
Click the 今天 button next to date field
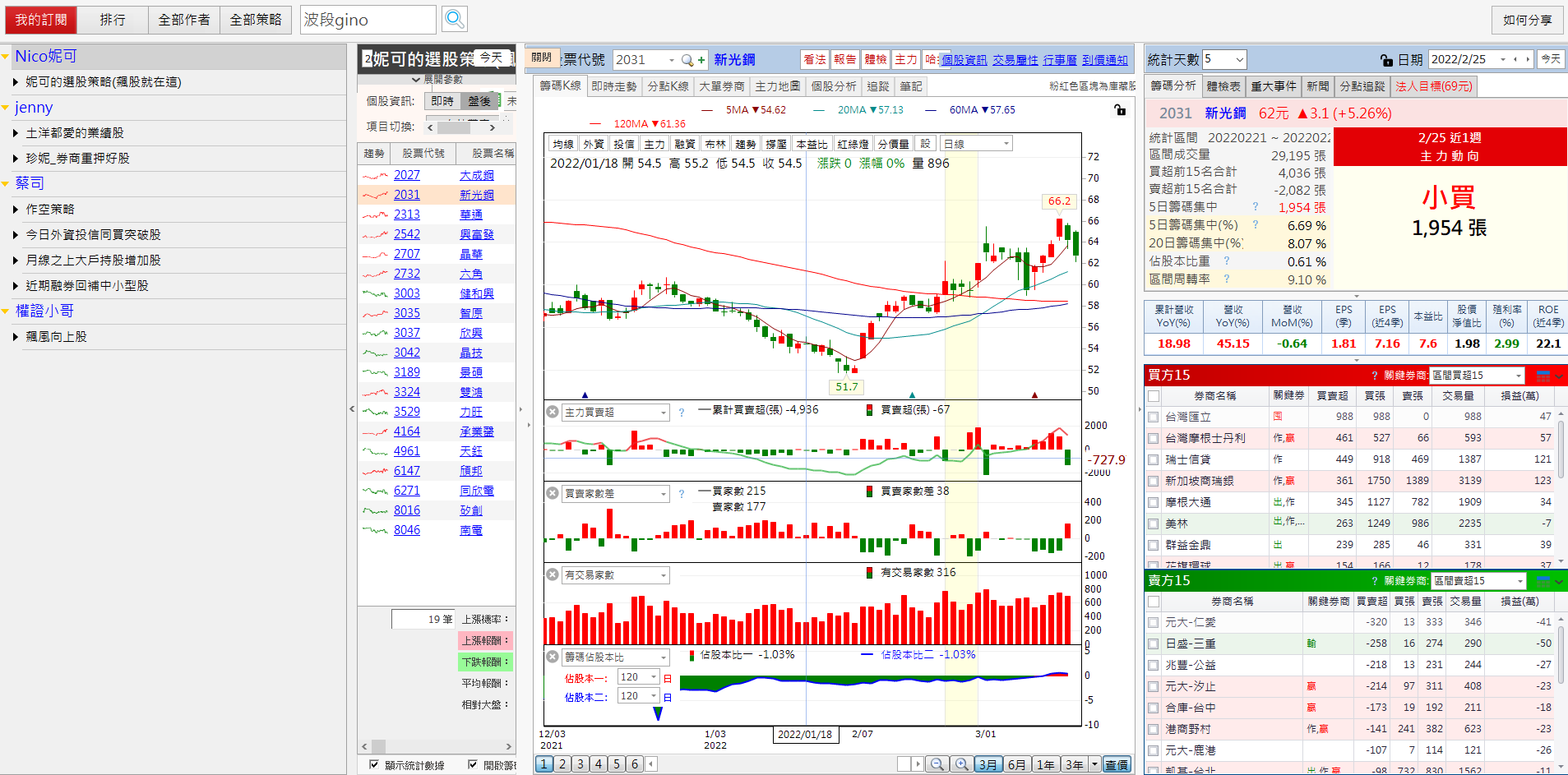tap(1550, 59)
